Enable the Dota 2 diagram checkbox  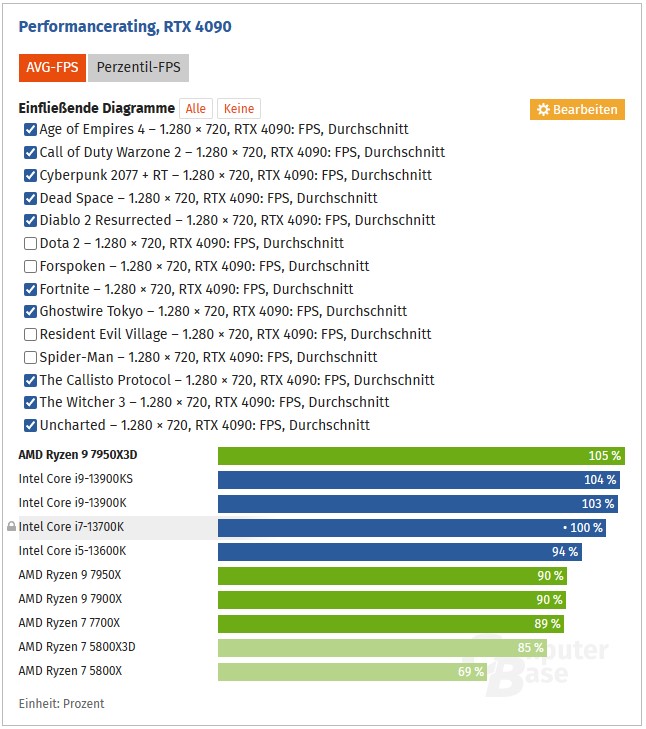click(30, 243)
